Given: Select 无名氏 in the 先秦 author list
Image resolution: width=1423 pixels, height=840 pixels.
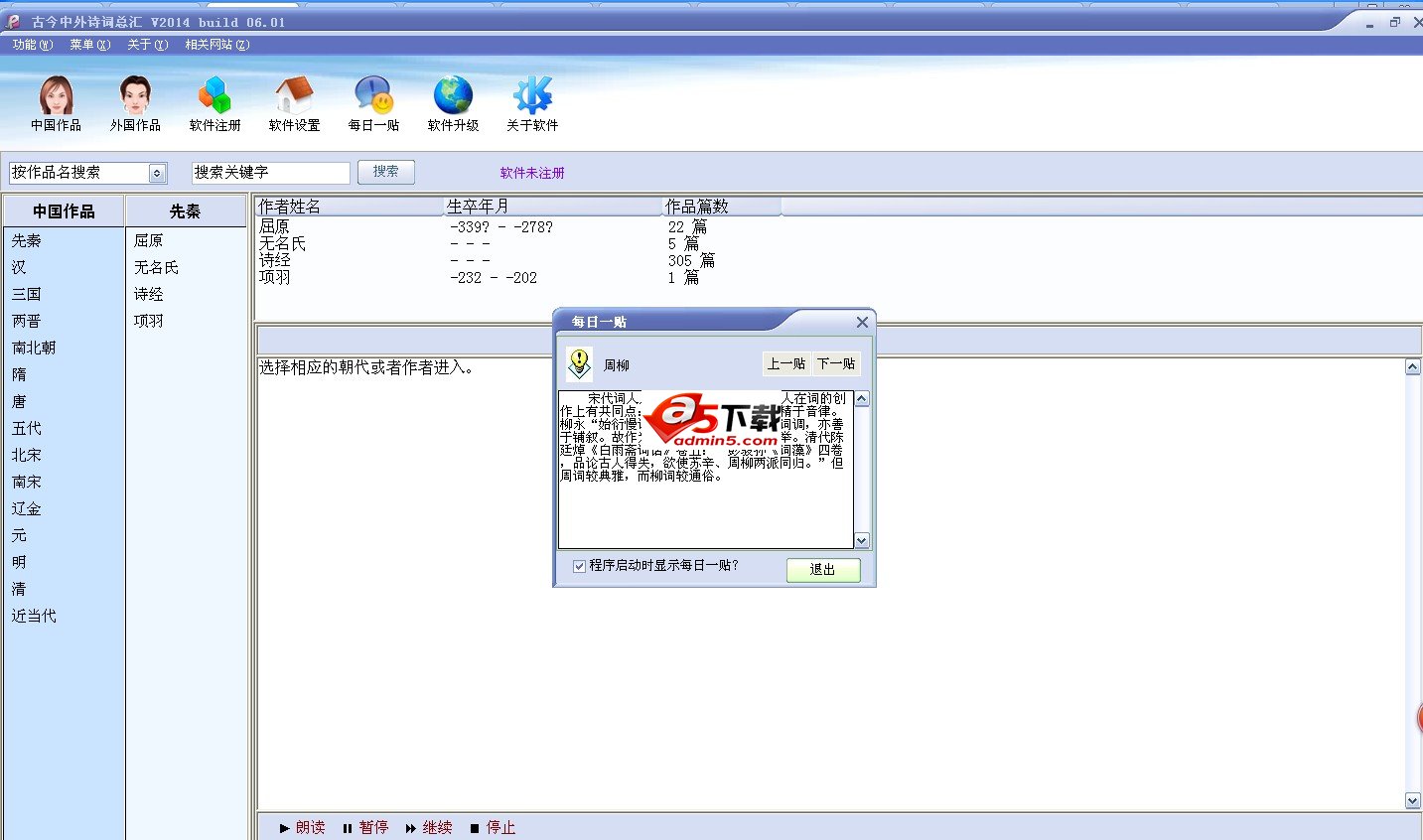Looking at the screenshot, I should tap(156, 267).
